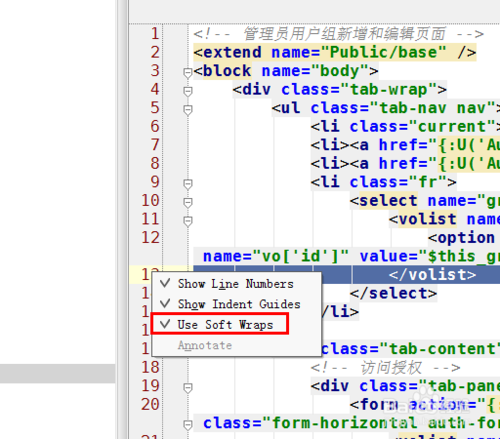
Task: Click the block name="body" tag
Action: point(286,71)
